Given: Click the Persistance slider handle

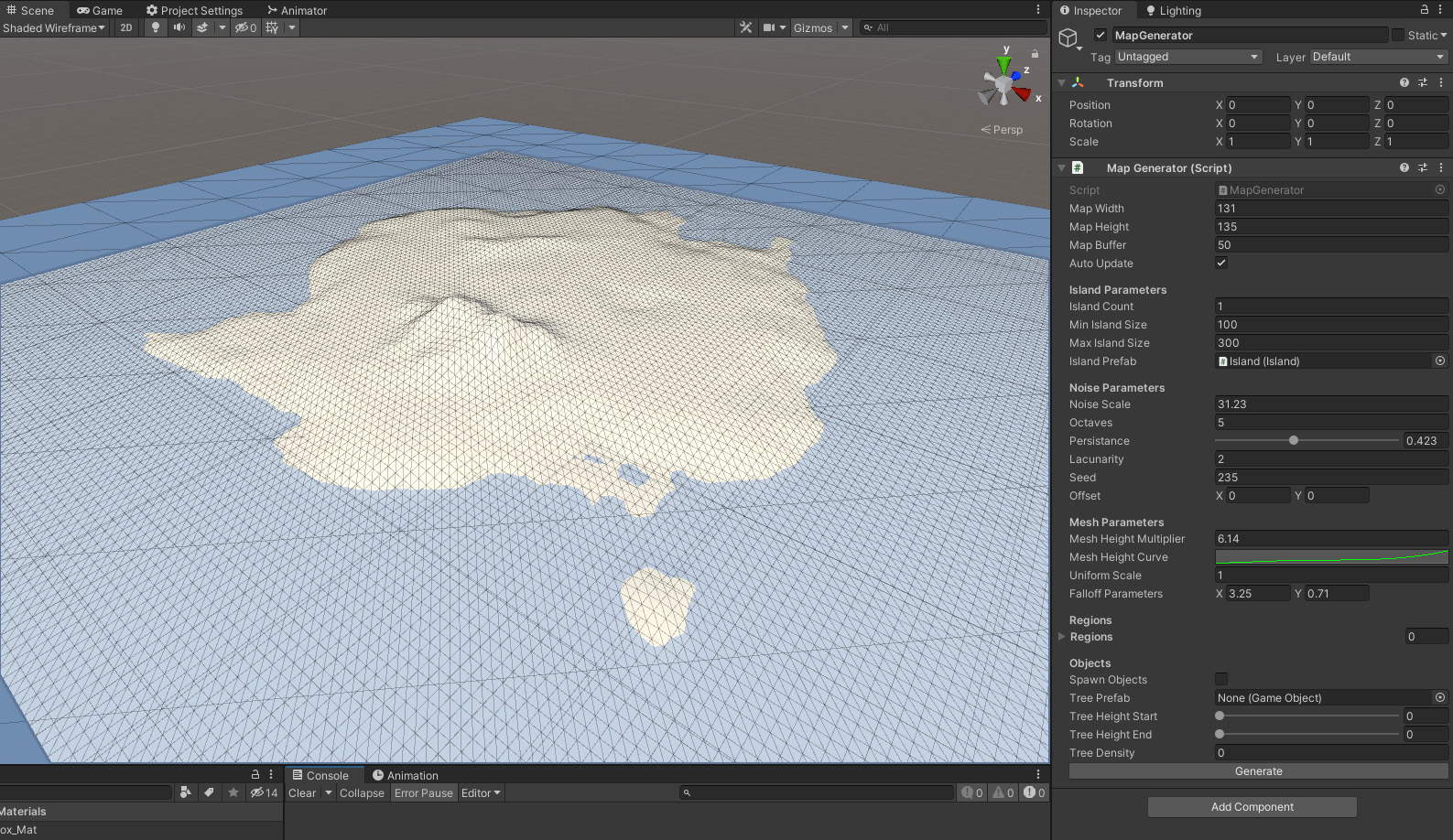Looking at the screenshot, I should pos(1294,441).
